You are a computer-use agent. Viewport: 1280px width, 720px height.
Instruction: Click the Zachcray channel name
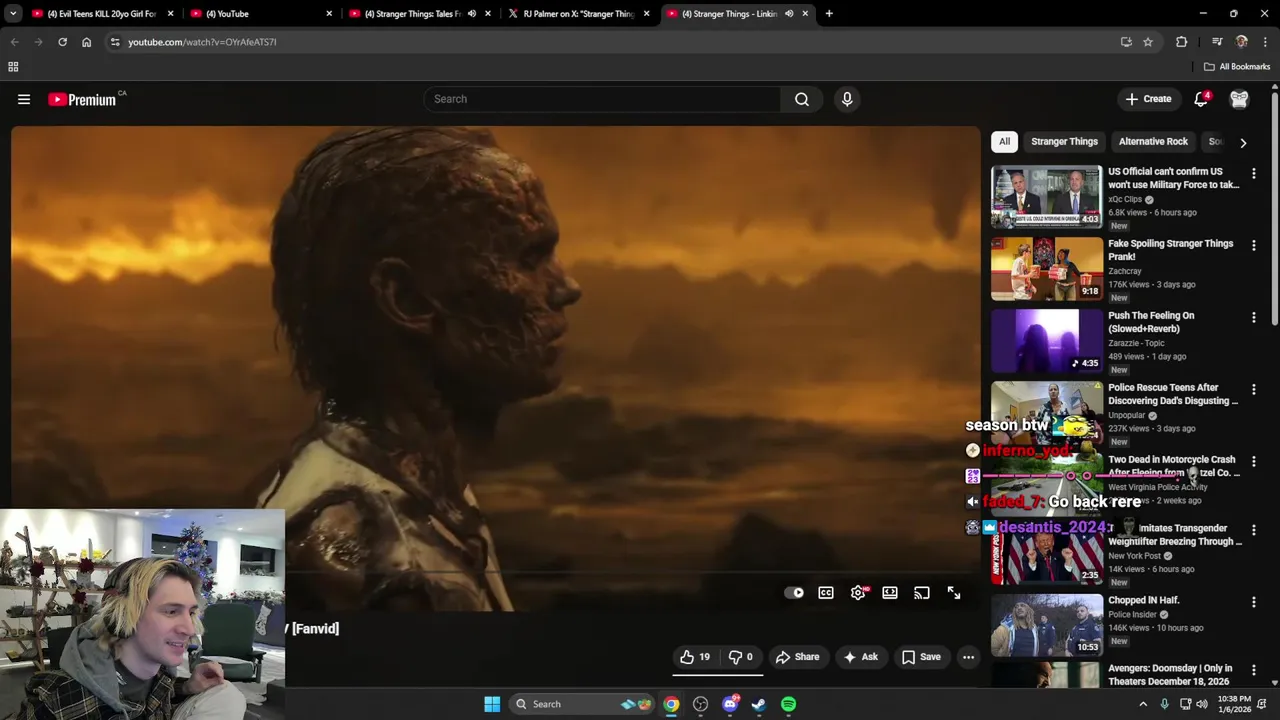[x=1124, y=271]
